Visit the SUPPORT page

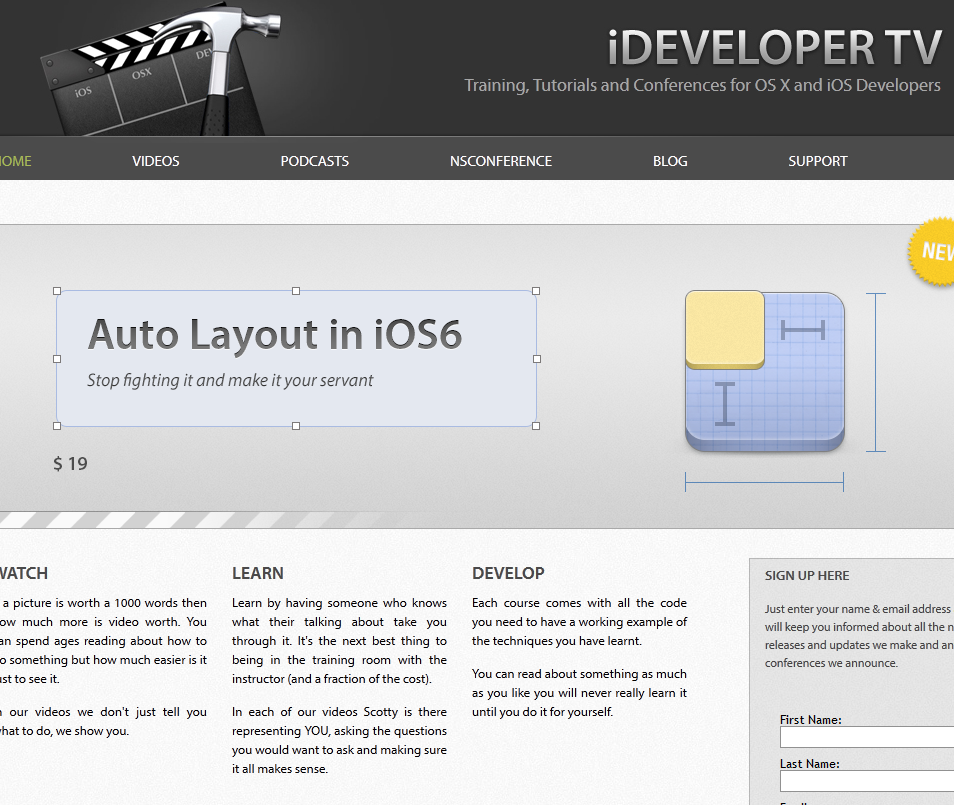pyautogui.click(x=818, y=161)
